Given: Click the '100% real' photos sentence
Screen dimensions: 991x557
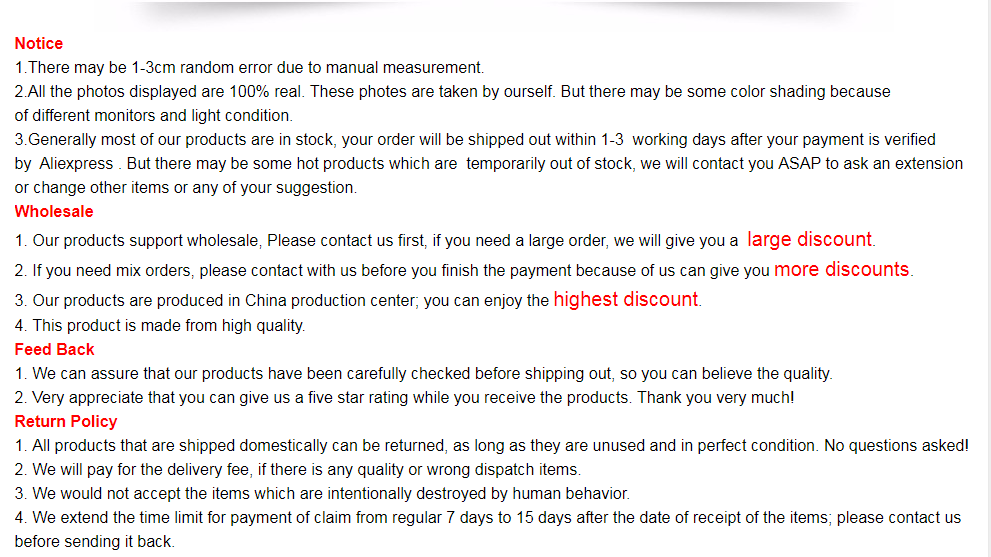Looking at the screenshot, I should point(453,92).
